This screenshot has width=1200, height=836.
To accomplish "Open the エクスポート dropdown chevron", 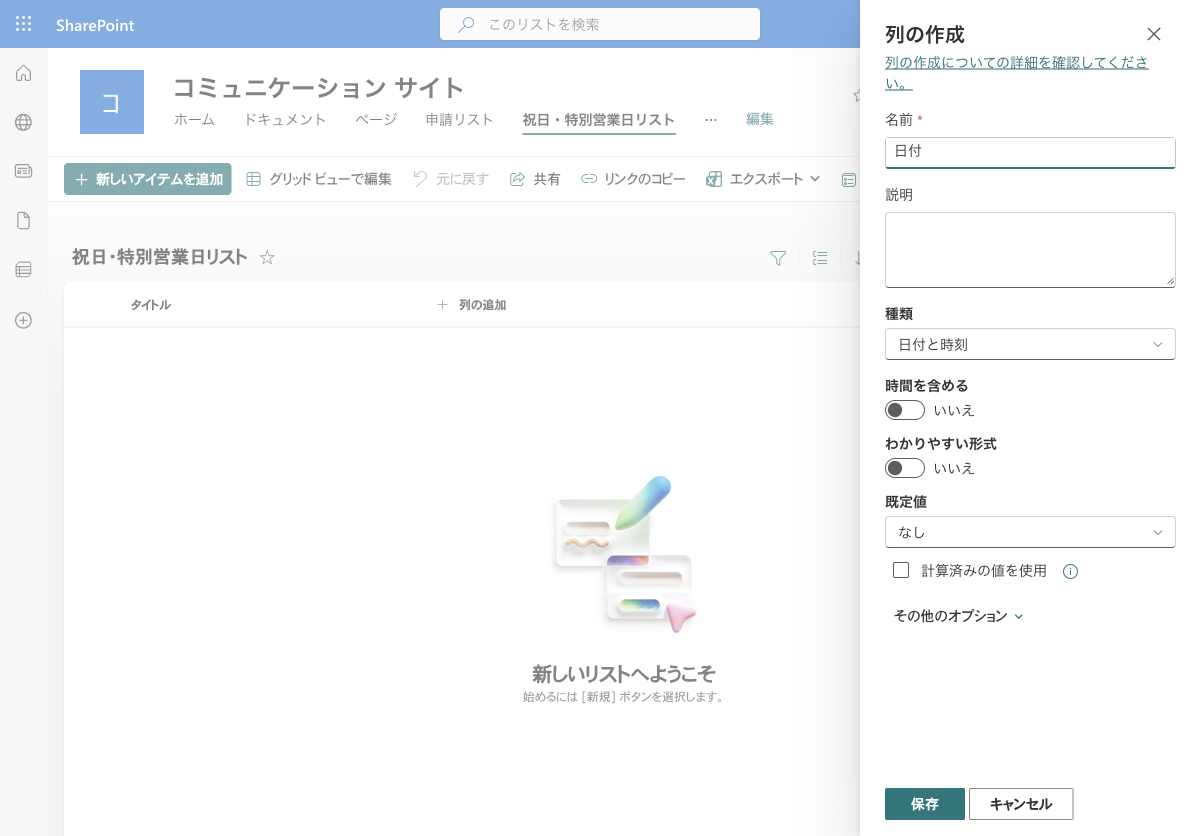I will (814, 179).
